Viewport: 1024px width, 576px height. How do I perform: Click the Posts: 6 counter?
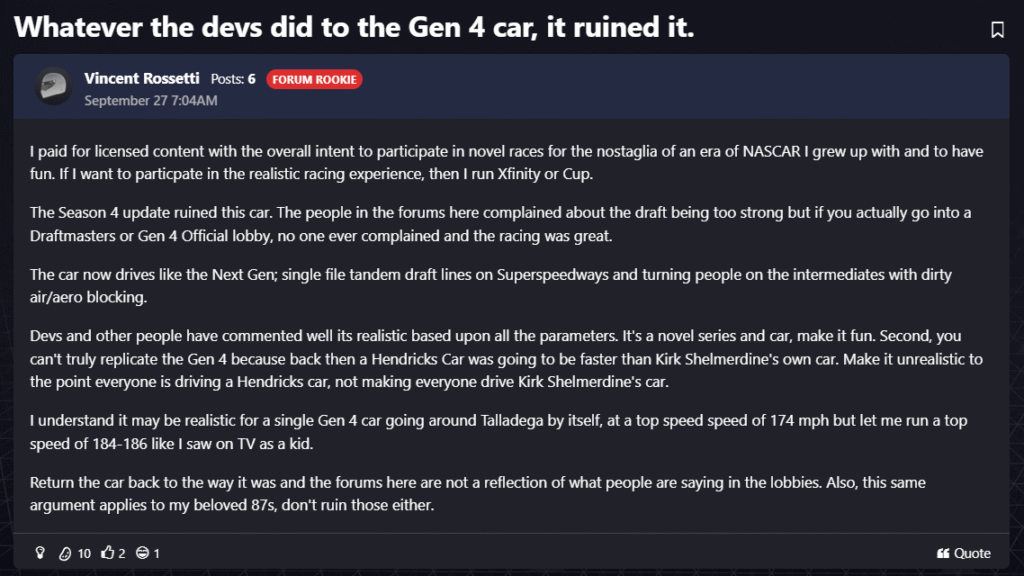point(233,79)
